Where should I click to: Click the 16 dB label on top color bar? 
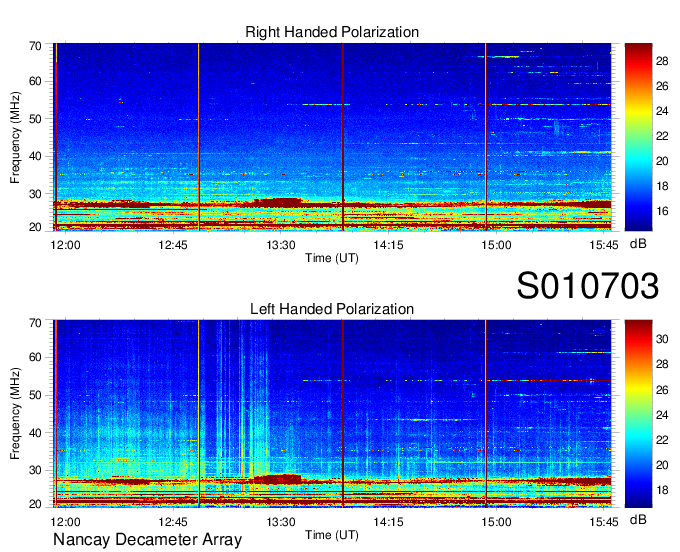coord(662,211)
